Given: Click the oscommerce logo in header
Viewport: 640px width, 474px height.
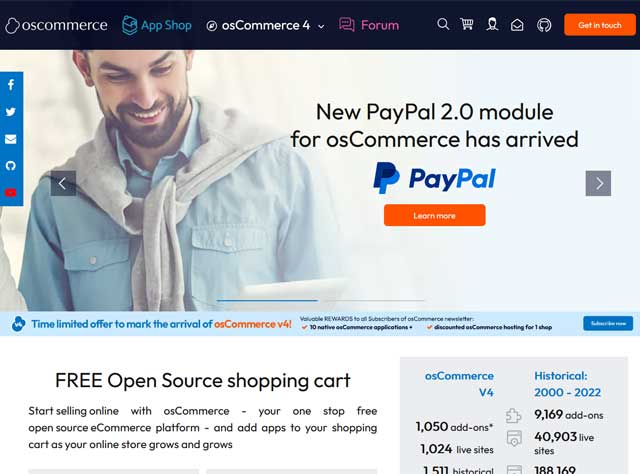Looking at the screenshot, I should pos(57,25).
